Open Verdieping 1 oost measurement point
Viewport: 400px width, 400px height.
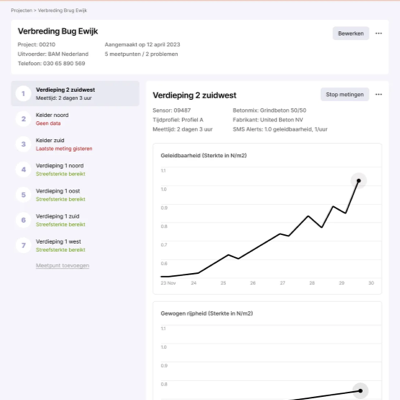coord(75,195)
